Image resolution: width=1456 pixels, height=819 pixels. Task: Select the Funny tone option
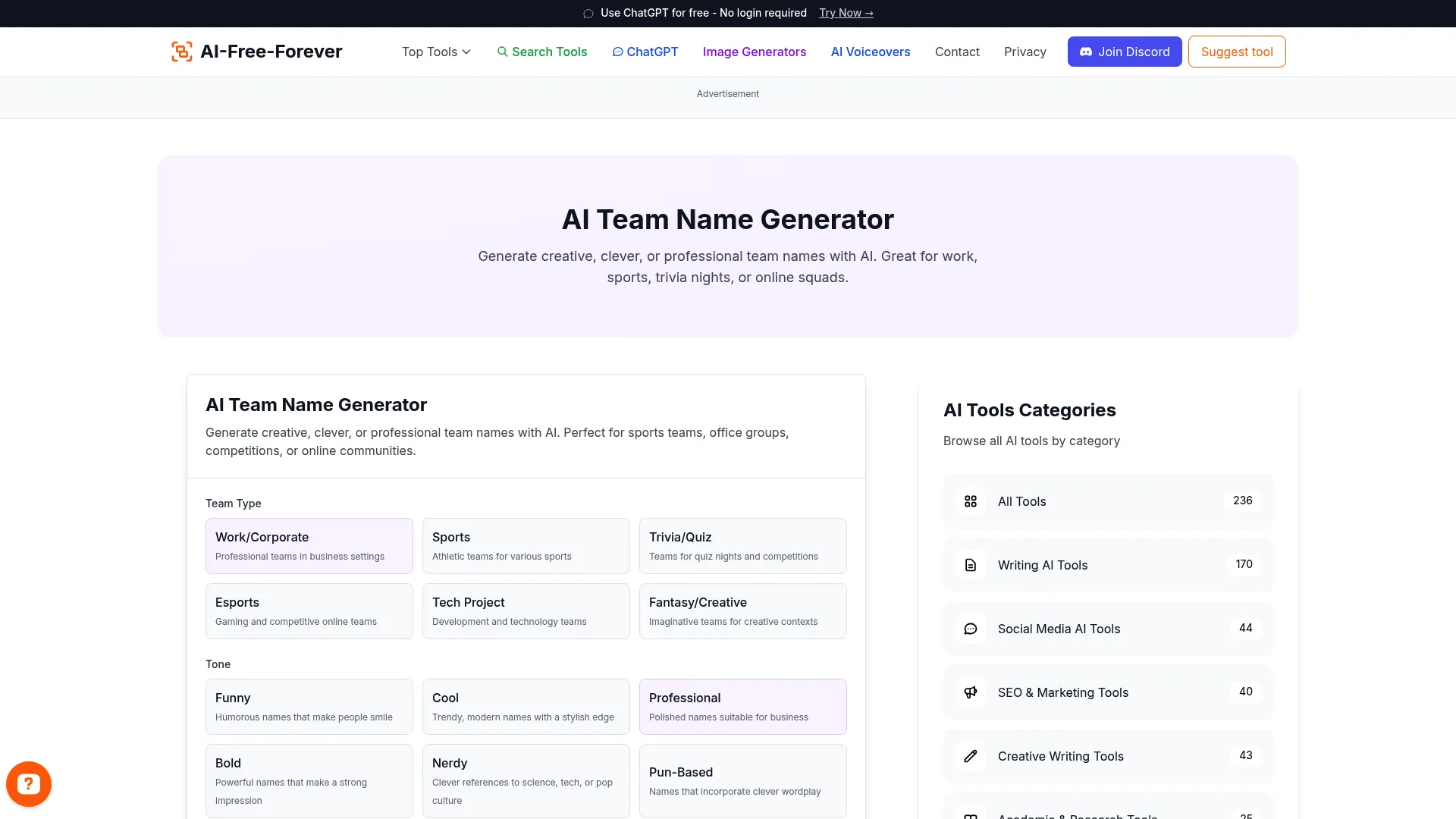pyautogui.click(x=309, y=706)
